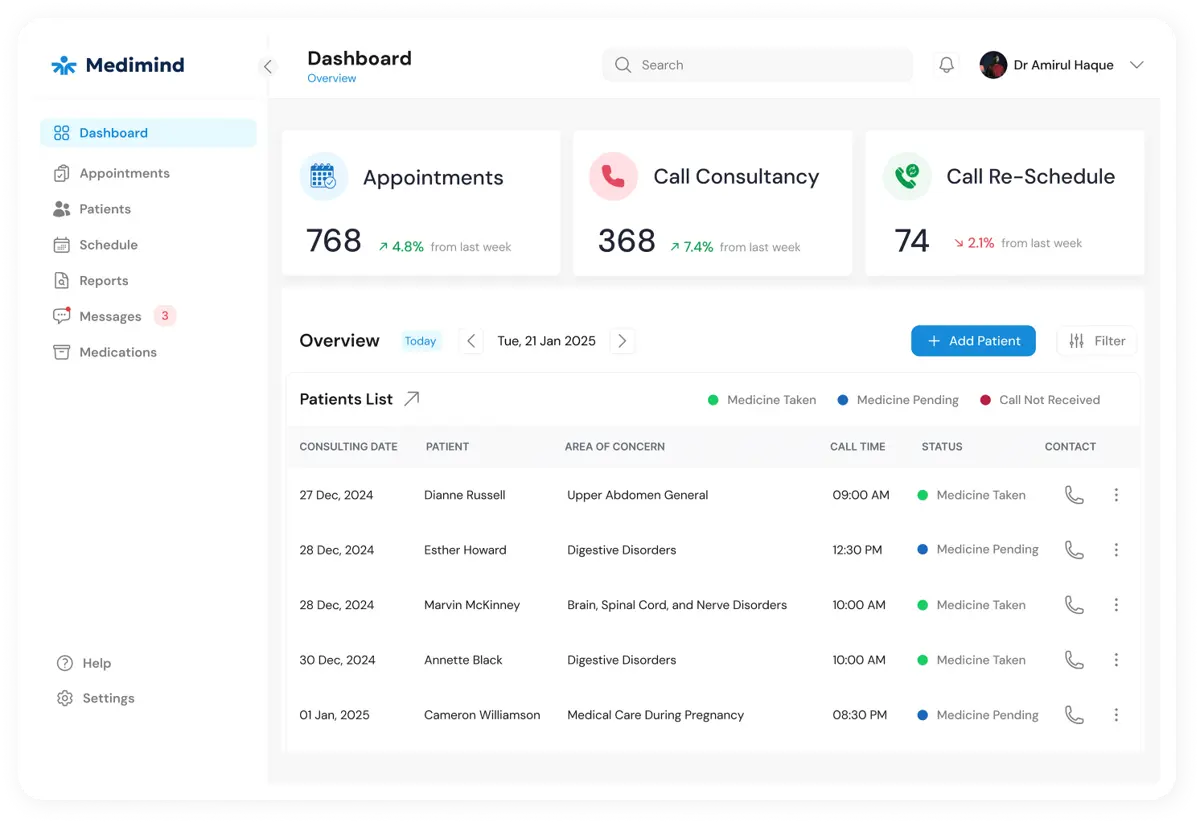This screenshot has height=823, width=1200.
Task: Jump to Today in the overview
Action: click(420, 341)
